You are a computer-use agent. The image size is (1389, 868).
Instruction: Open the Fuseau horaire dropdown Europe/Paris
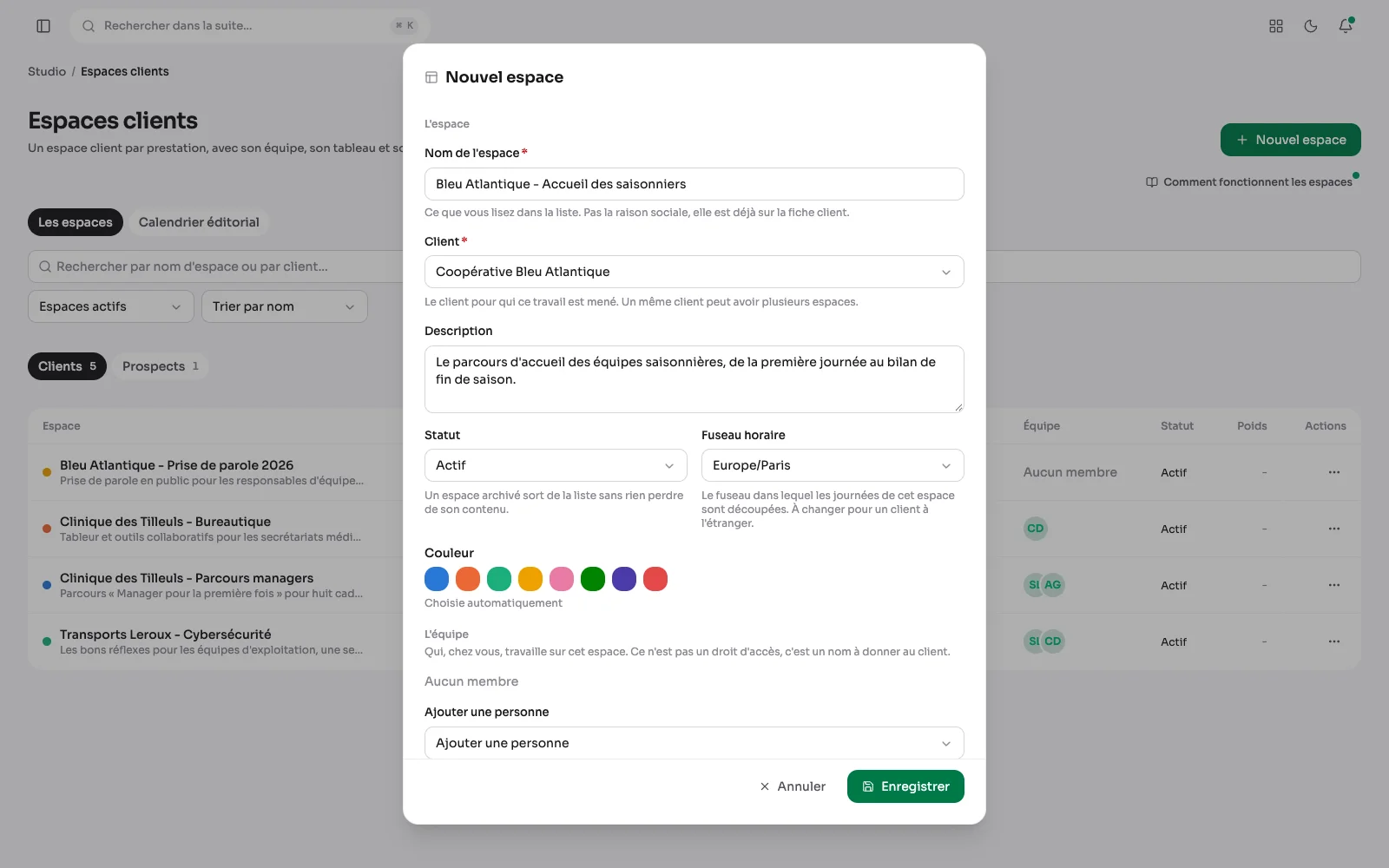(833, 465)
